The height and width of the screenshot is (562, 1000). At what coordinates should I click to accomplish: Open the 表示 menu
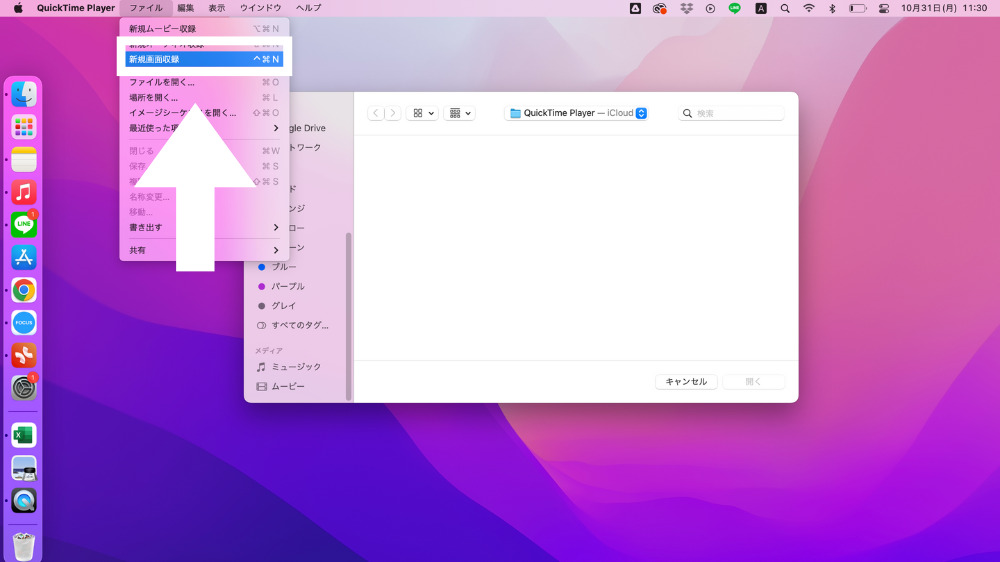pos(217,8)
